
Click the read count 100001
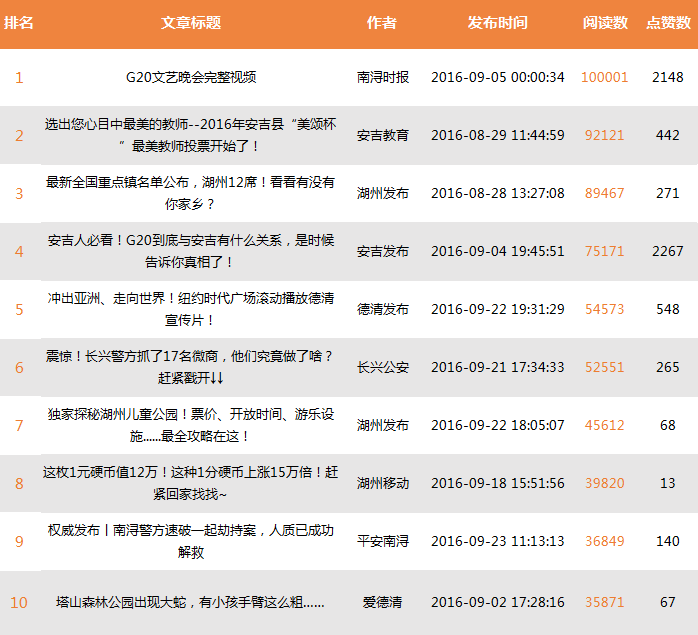click(x=604, y=77)
